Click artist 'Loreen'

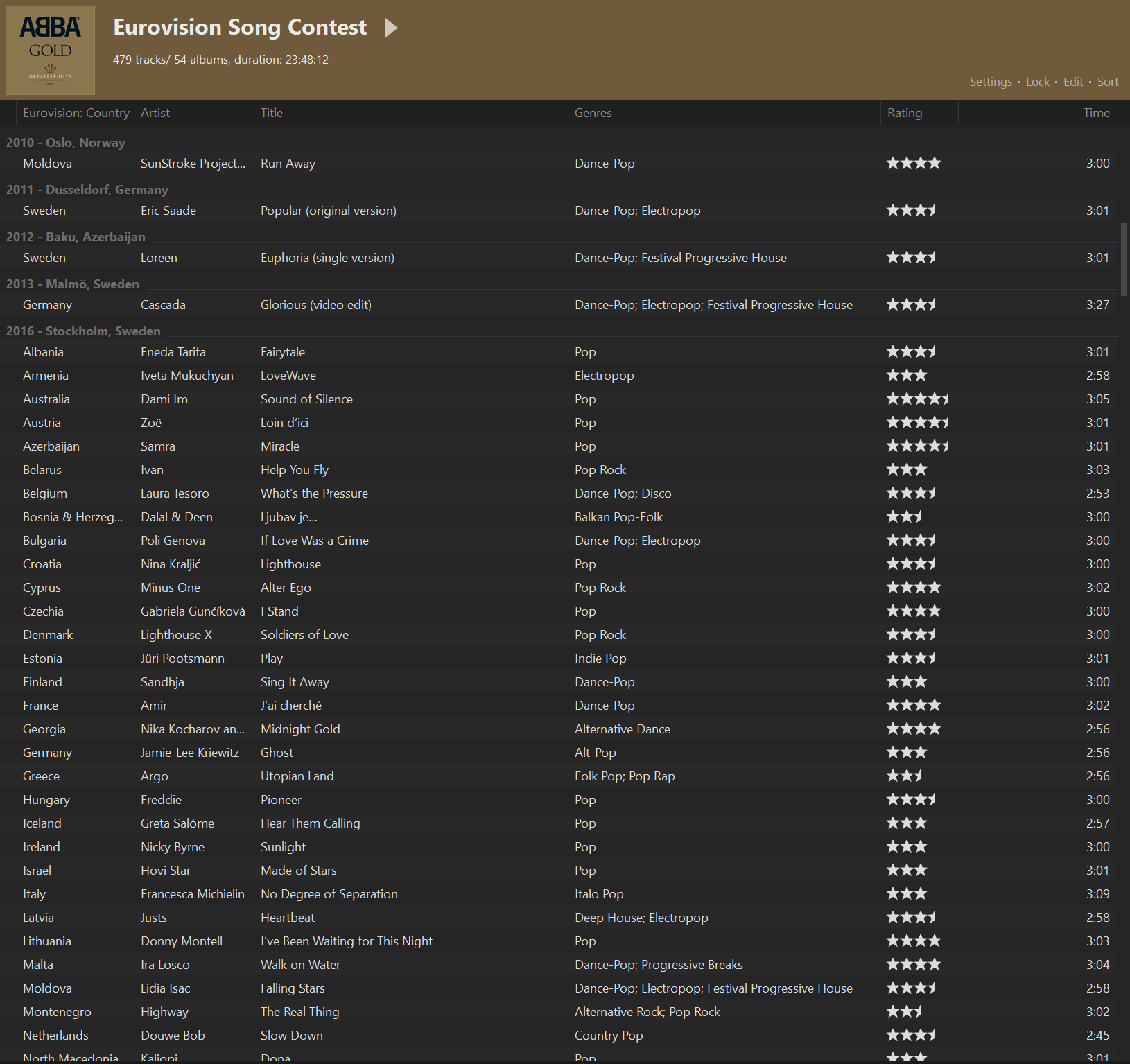point(159,258)
